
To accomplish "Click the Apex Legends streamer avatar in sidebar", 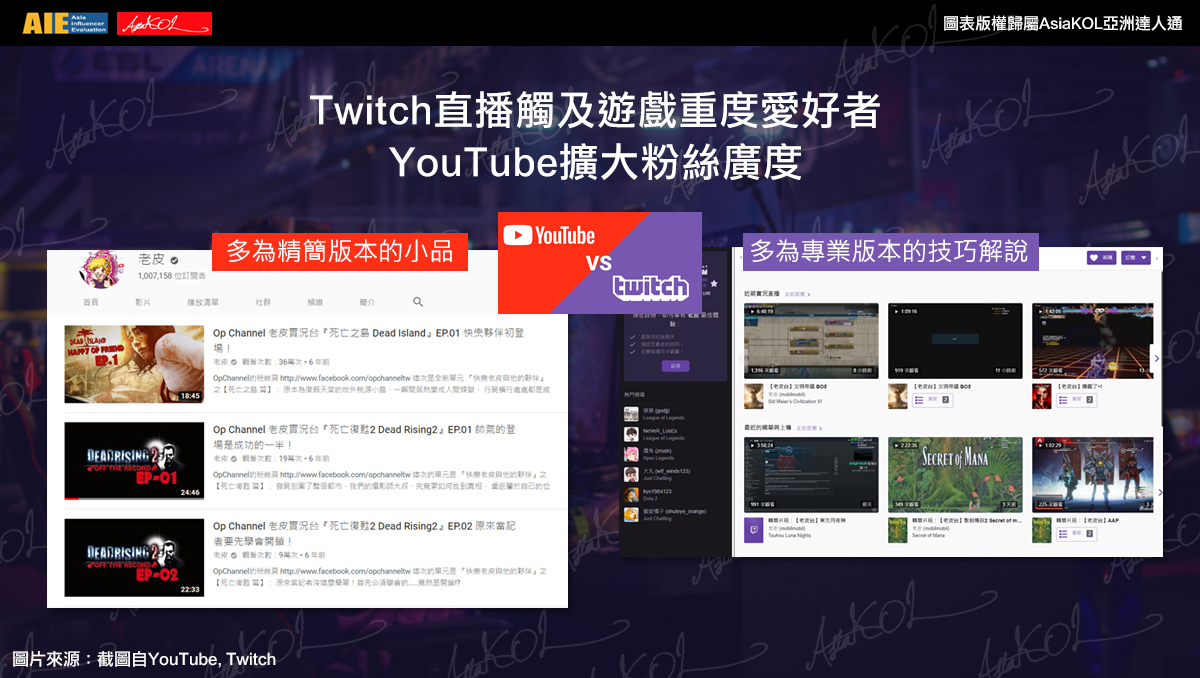I will 631,454.
